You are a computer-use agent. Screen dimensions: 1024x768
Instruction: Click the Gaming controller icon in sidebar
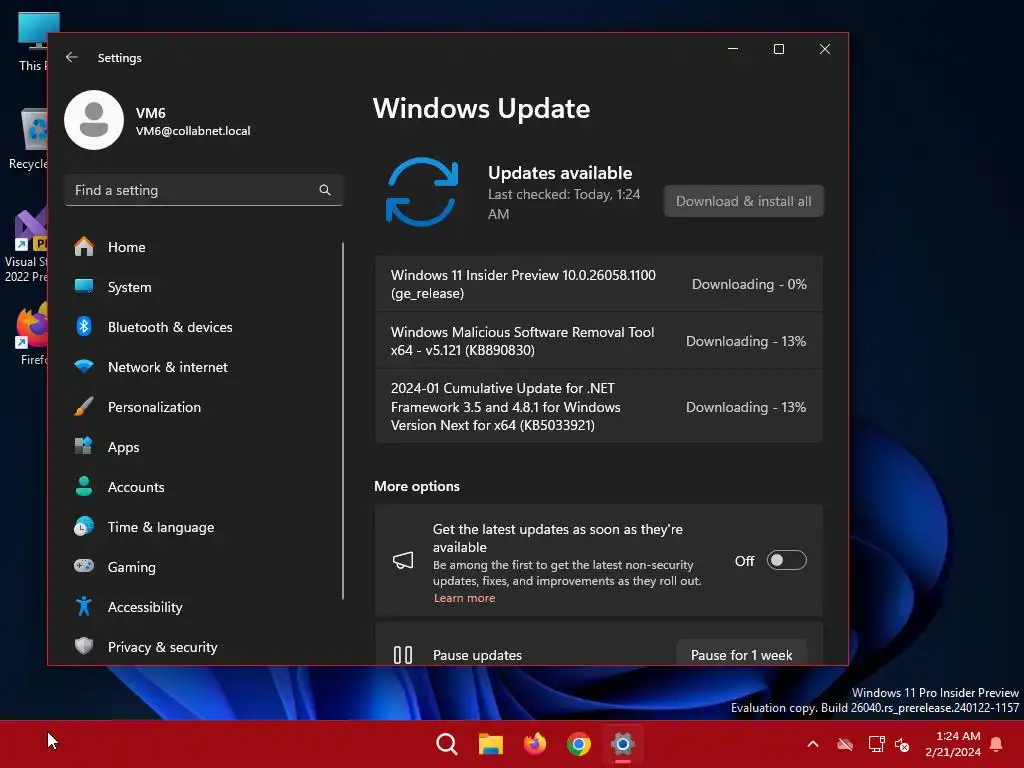coord(84,566)
